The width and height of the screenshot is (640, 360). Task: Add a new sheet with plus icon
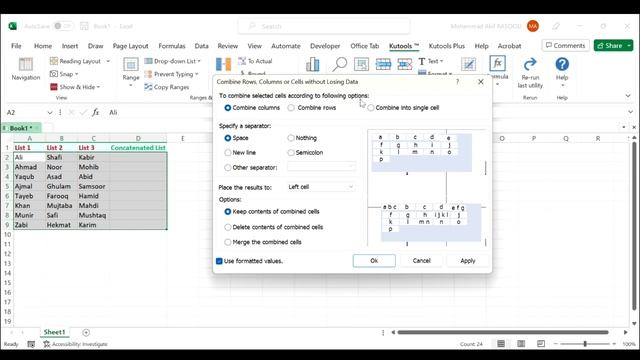click(86, 333)
